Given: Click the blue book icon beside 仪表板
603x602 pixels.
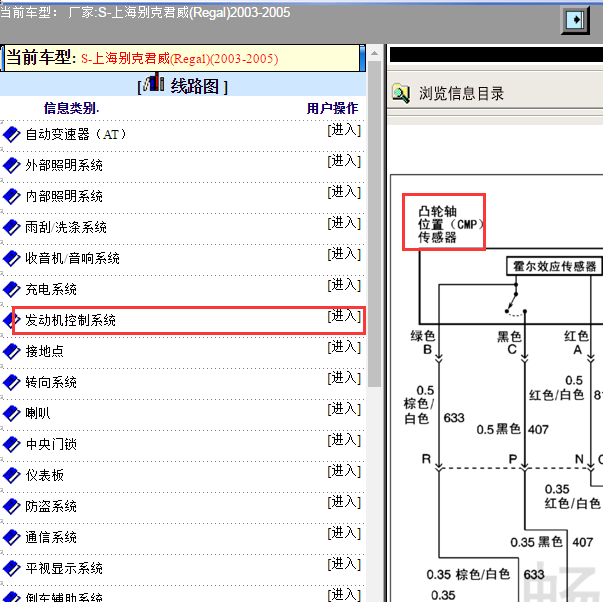Looking at the screenshot, I should pyautogui.click(x=11, y=476).
